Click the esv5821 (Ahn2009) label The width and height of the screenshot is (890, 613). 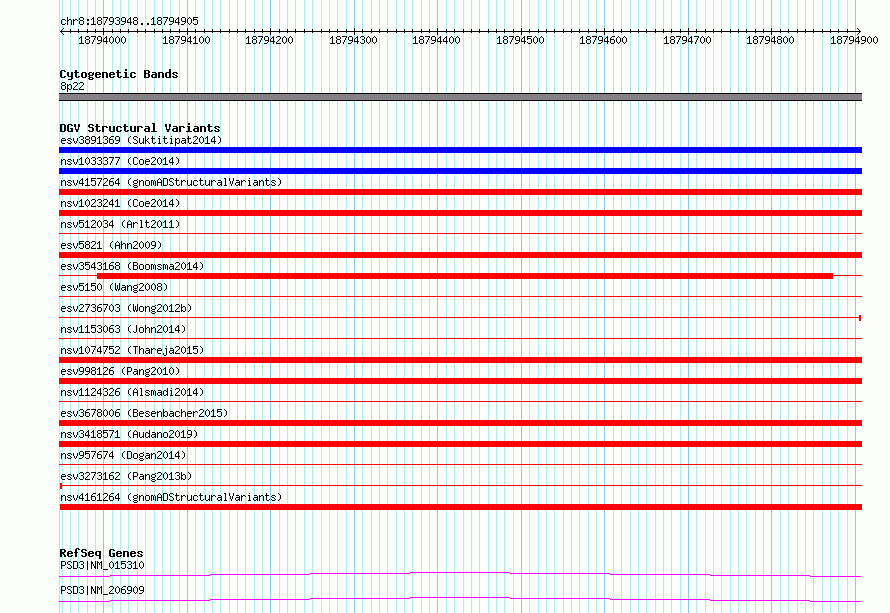(x=111, y=245)
